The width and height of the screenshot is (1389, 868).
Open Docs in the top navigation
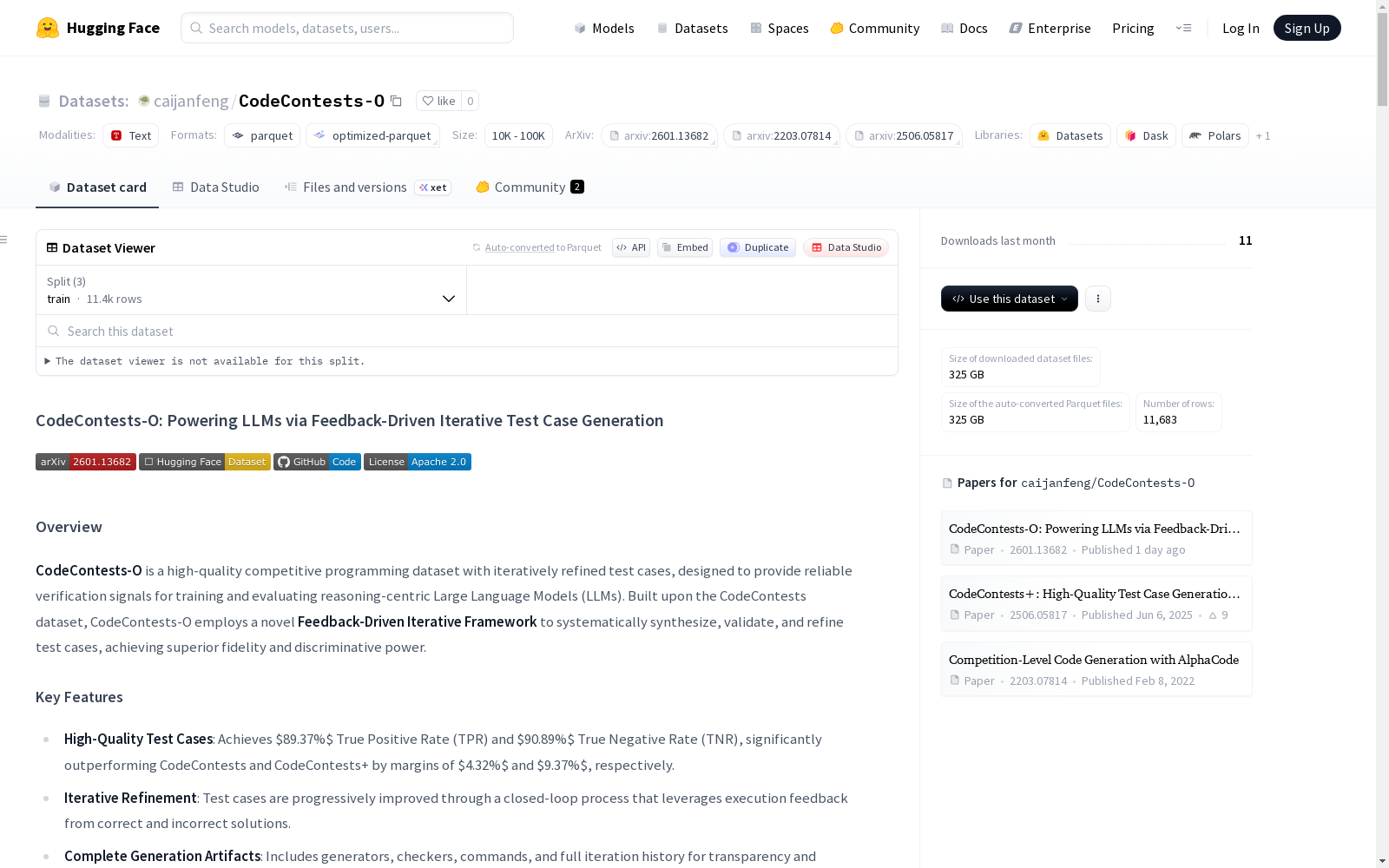click(964, 28)
